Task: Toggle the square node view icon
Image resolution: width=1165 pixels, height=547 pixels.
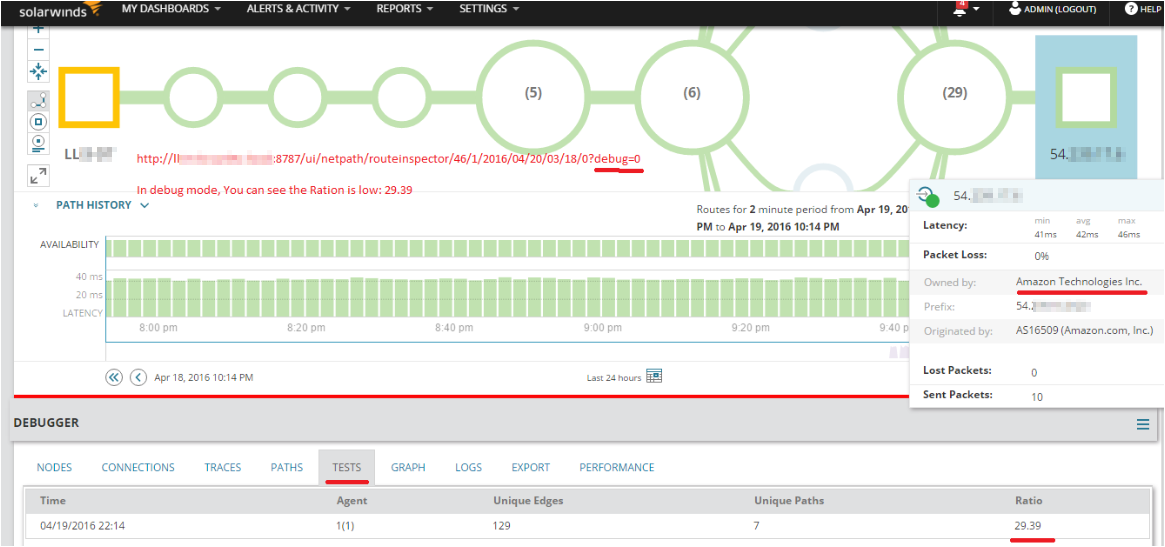Action: (39, 121)
